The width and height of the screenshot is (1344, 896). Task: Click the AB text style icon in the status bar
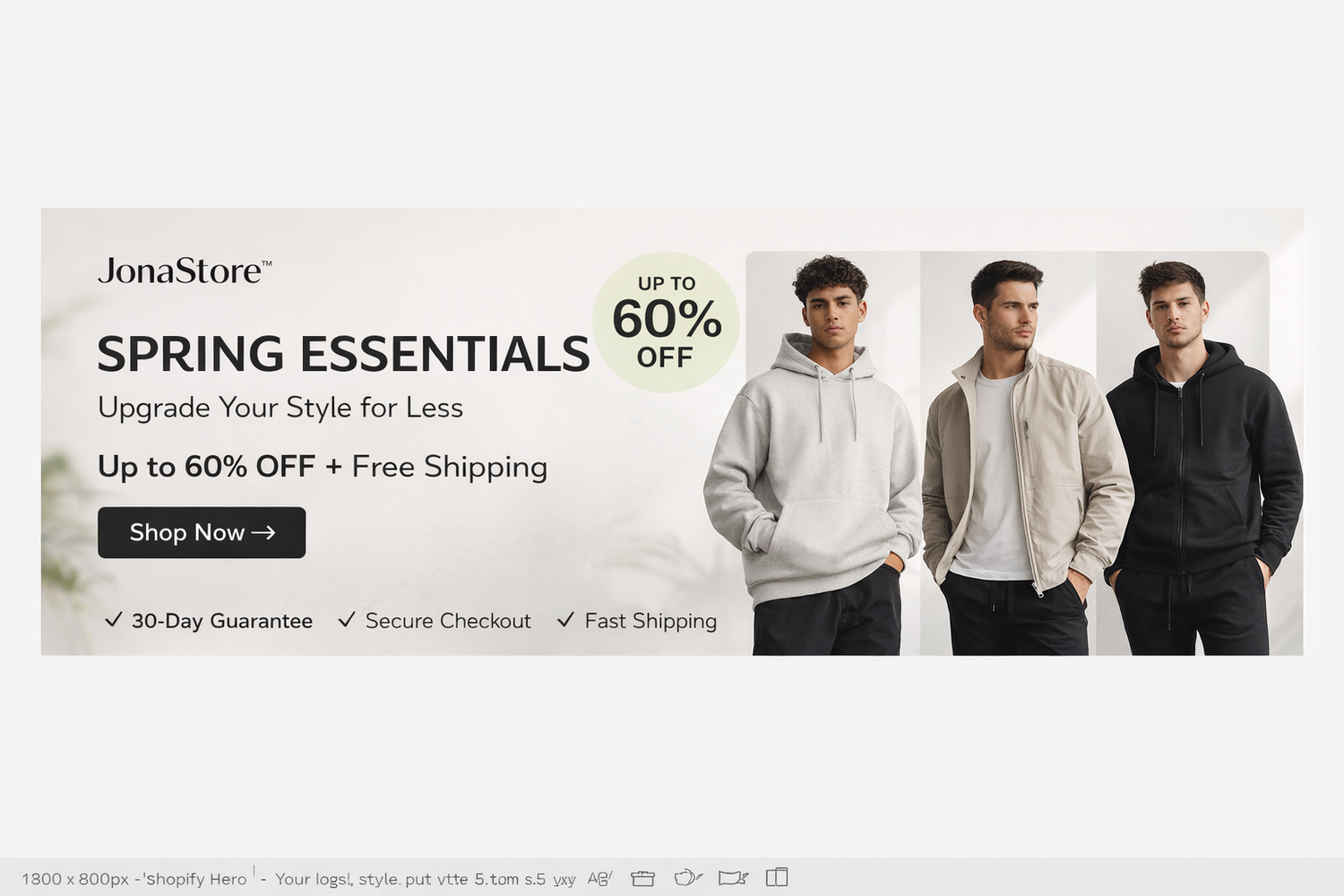point(599,878)
